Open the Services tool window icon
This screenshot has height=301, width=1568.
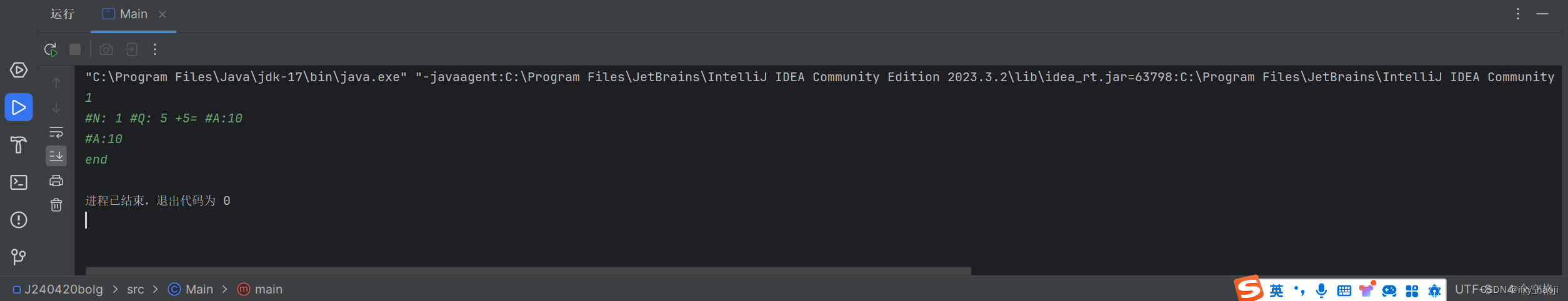click(x=19, y=70)
